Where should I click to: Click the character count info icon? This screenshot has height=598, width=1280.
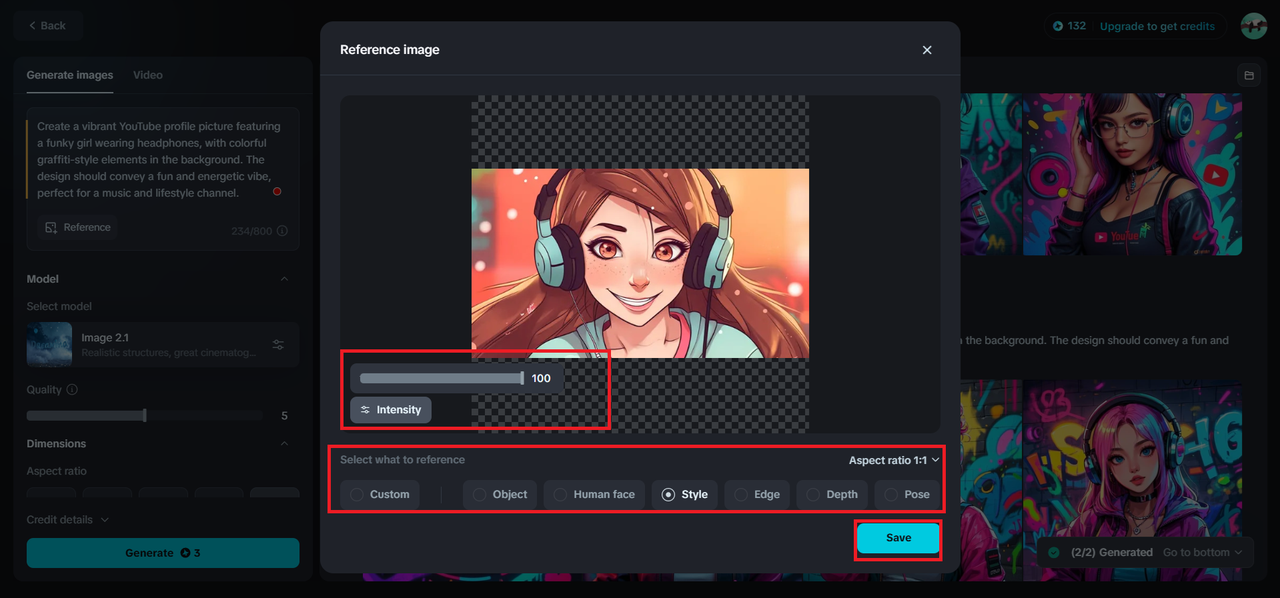(x=282, y=231)
